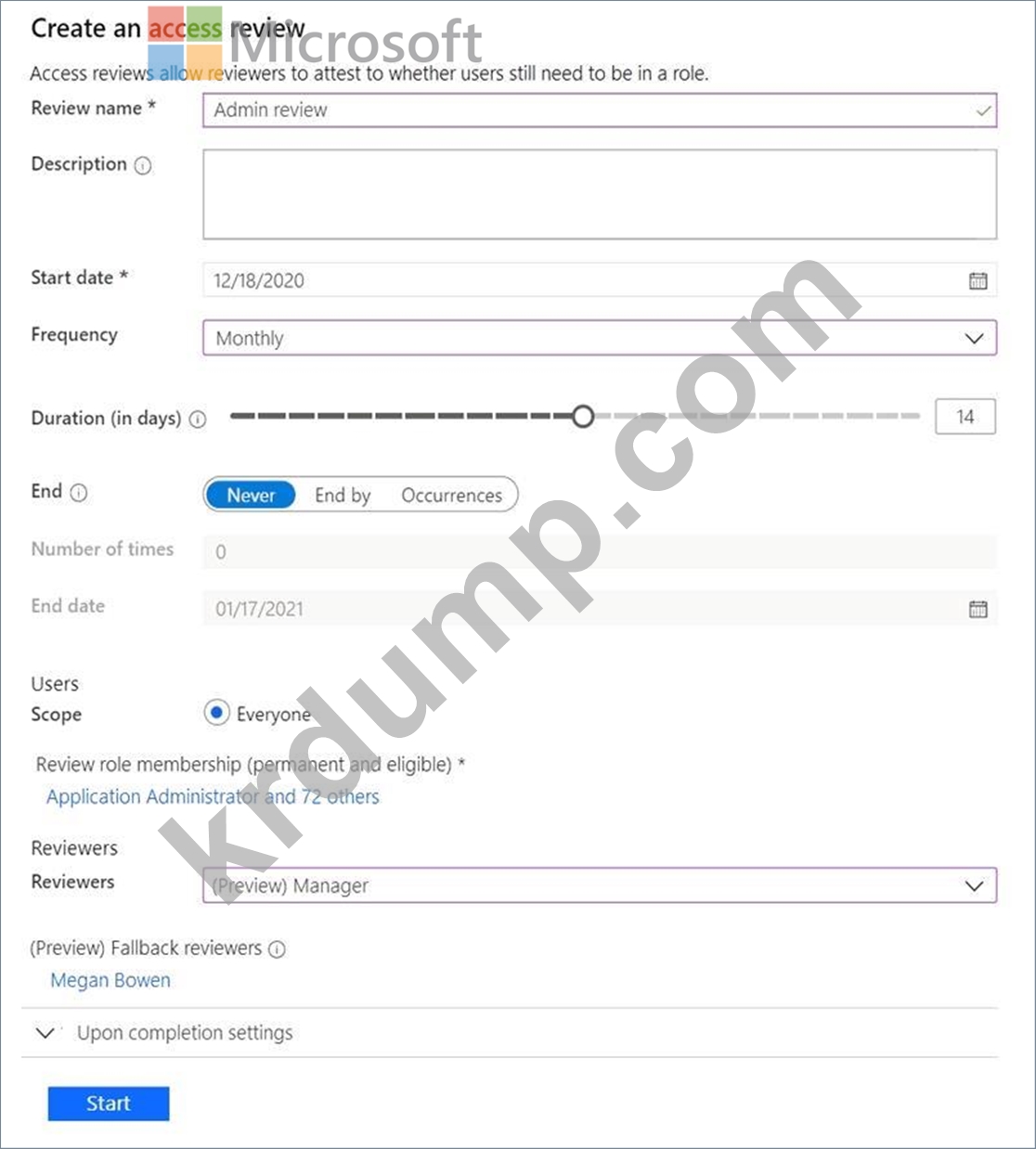Click the End date calendar icon
This screenshot has width=1036, height=1149.
coord(978,609)
